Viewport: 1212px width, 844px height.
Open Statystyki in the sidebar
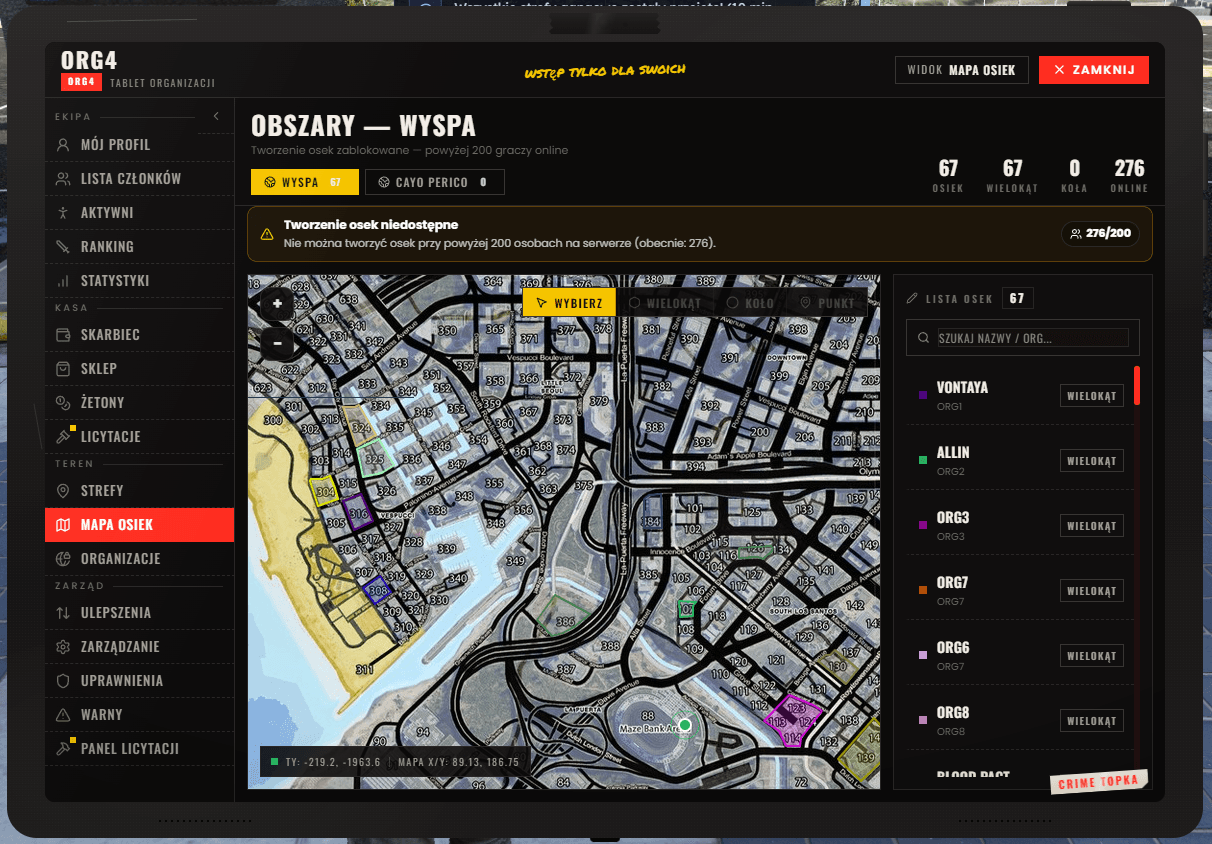[139, 281]
